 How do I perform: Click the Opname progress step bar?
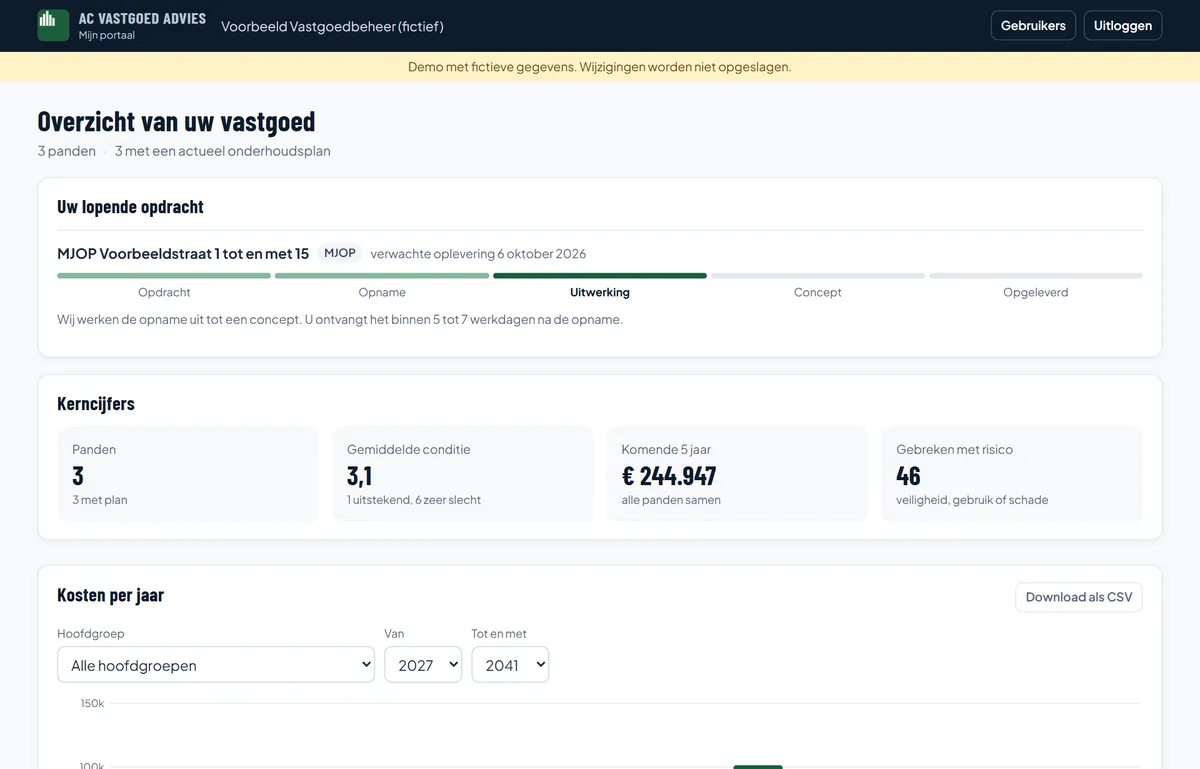(x=382, y=275)
